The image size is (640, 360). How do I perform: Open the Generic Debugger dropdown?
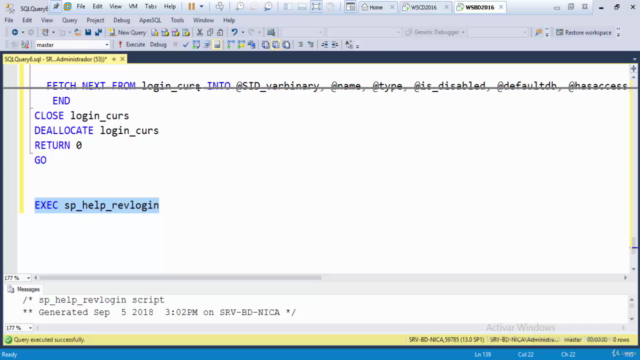coord(463,32)
